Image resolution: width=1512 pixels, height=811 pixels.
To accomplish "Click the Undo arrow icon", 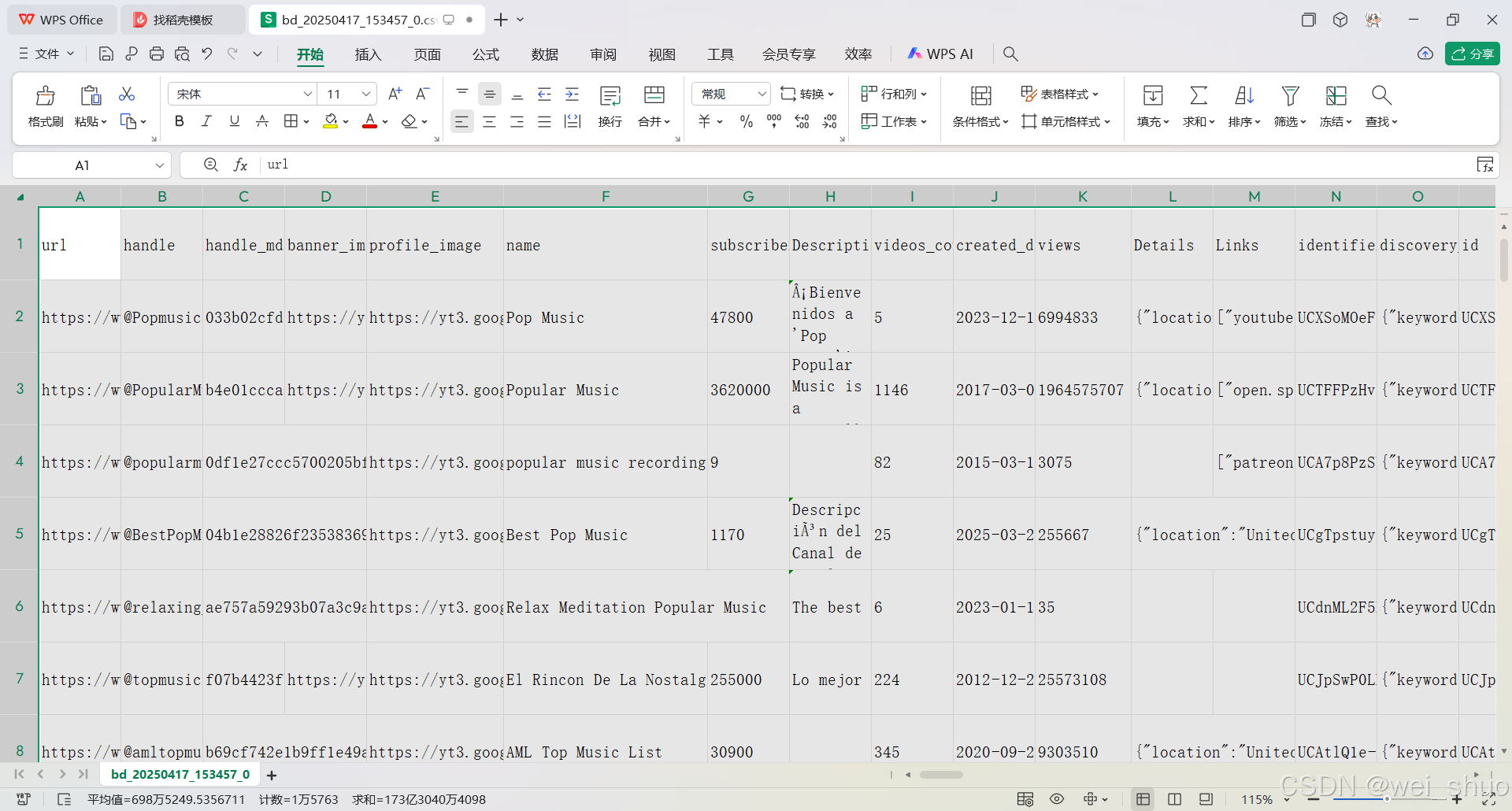I will (x=207, y=54).
